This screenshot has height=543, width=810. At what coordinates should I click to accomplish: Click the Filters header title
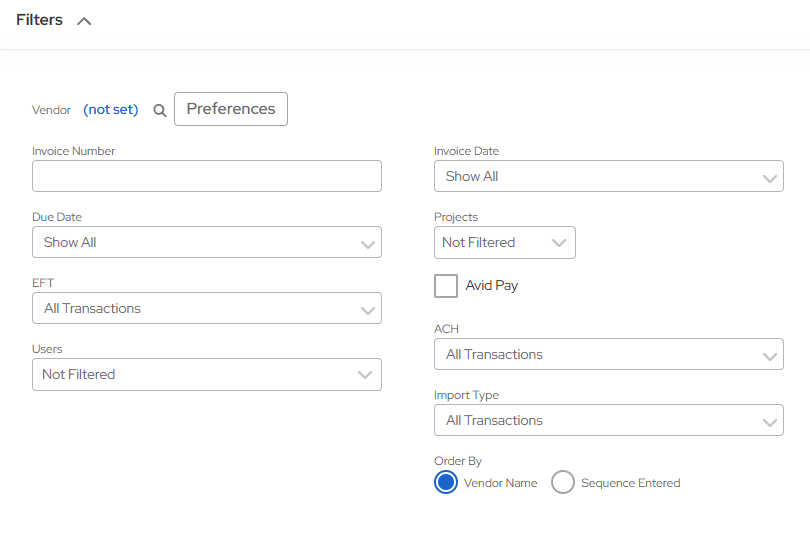pos(39,20)
